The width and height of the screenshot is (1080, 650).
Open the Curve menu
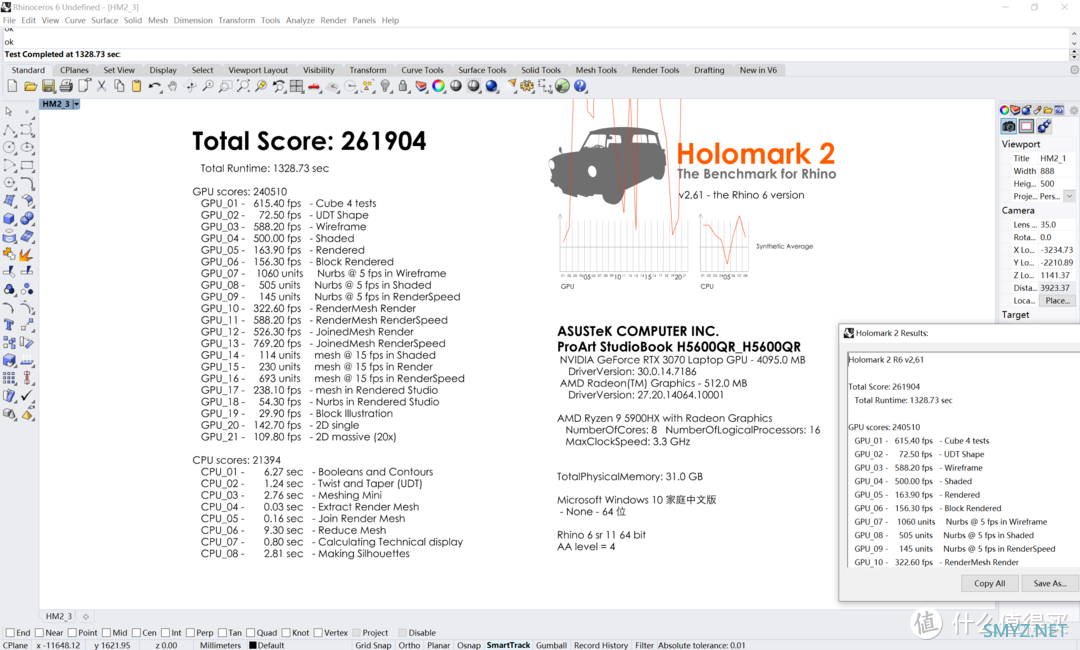click(x=75, y=21)
